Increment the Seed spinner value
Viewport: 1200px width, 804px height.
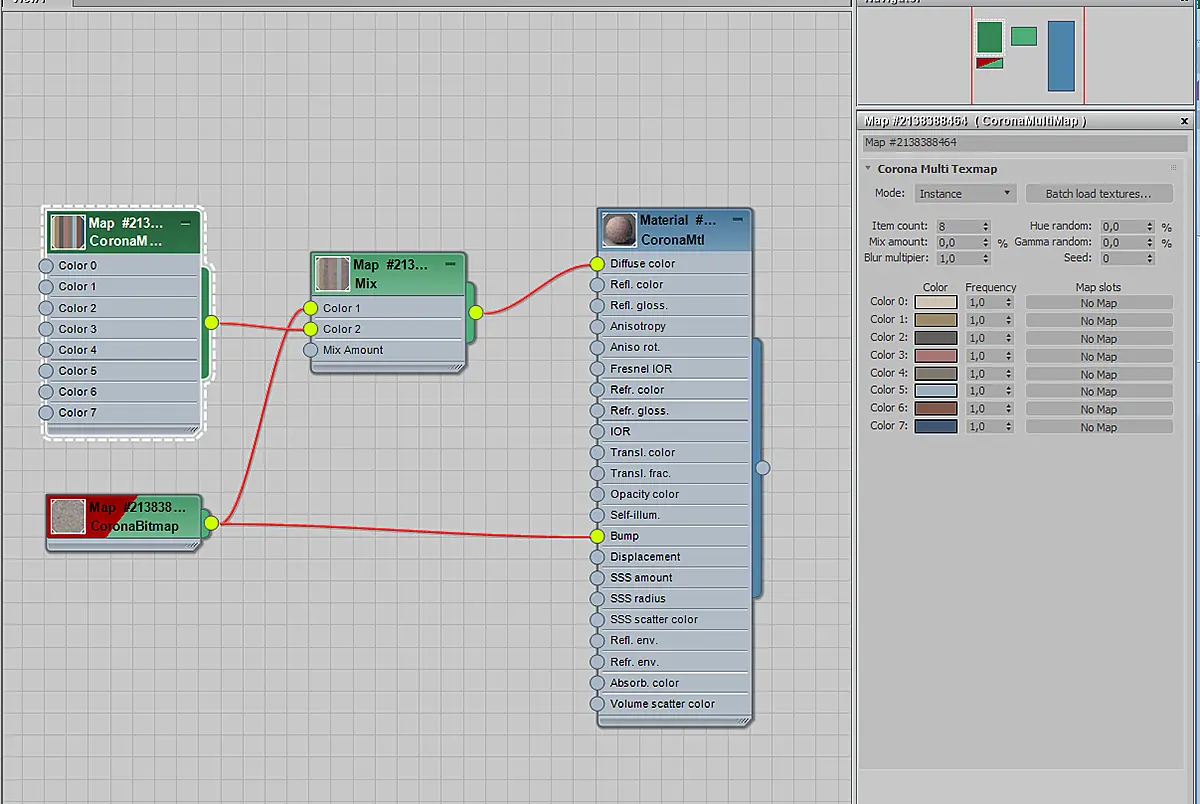1150,255
